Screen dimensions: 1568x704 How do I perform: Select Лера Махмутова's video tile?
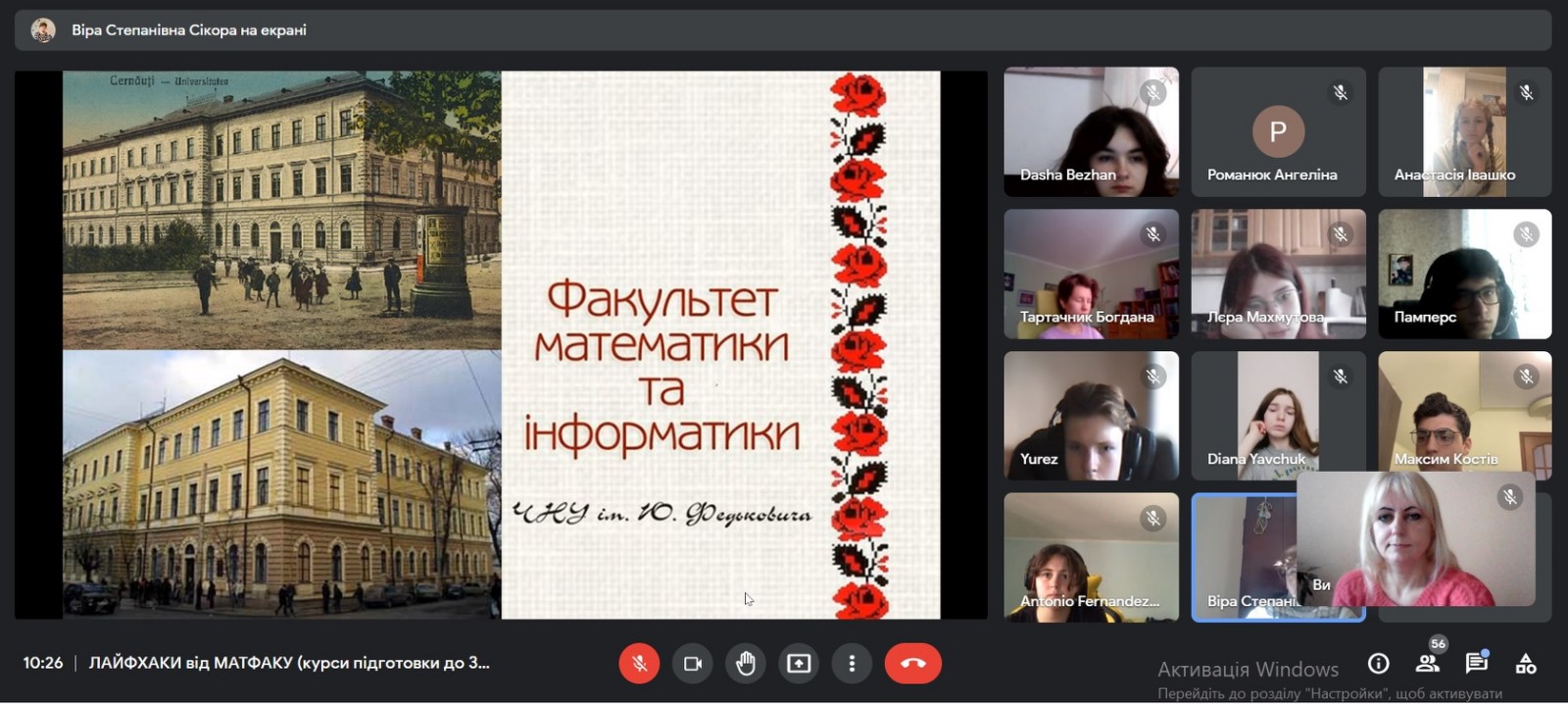pos(1278,274)
